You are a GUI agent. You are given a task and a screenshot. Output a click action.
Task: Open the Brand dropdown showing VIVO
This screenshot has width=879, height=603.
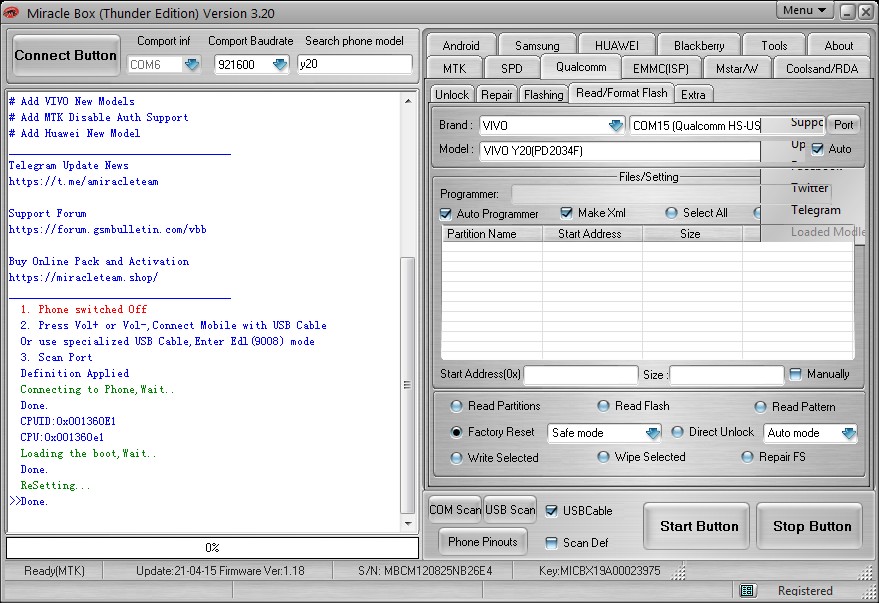click(616, 126)
